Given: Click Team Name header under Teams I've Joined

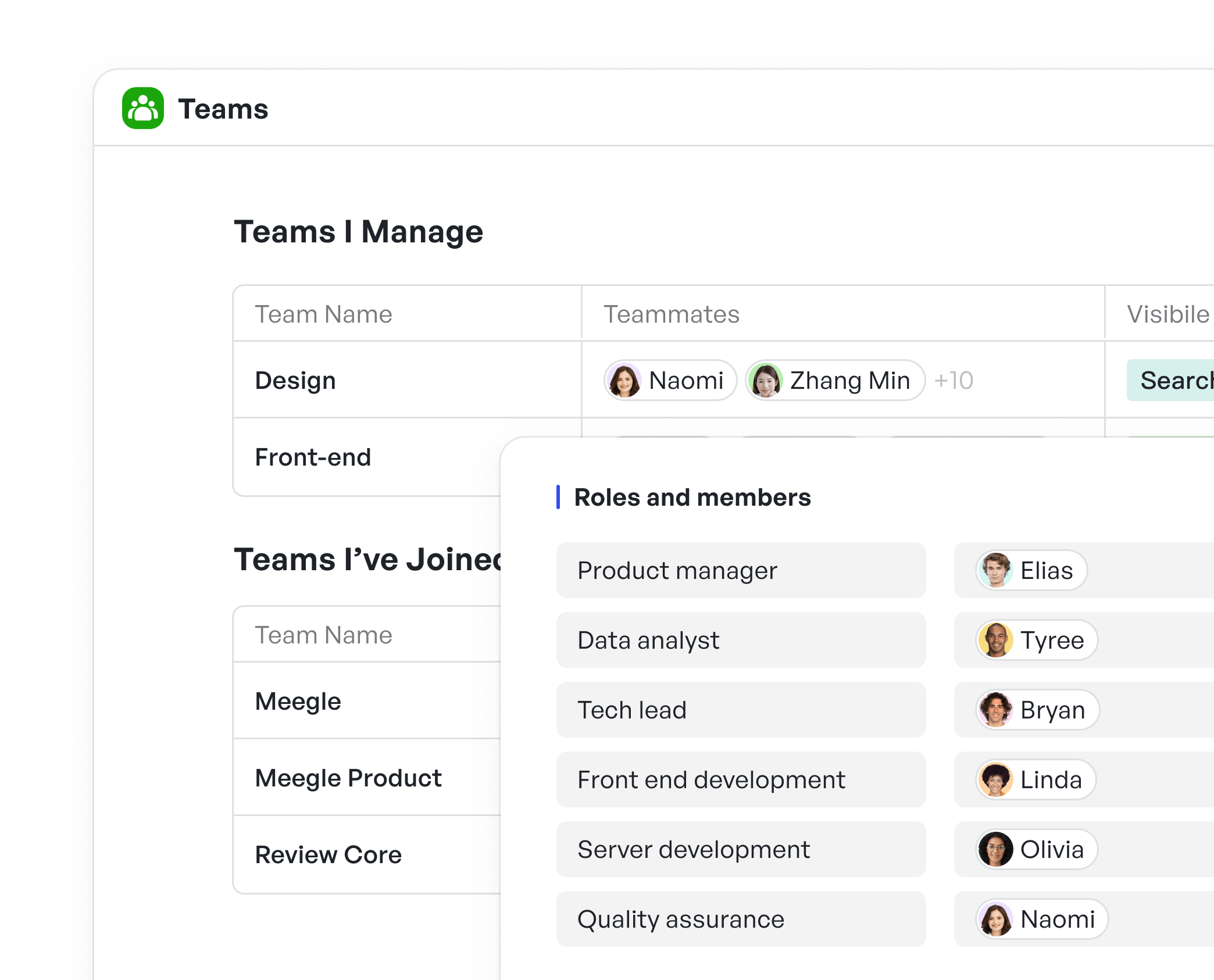Looking at the screenshot, I should [324, 635].
